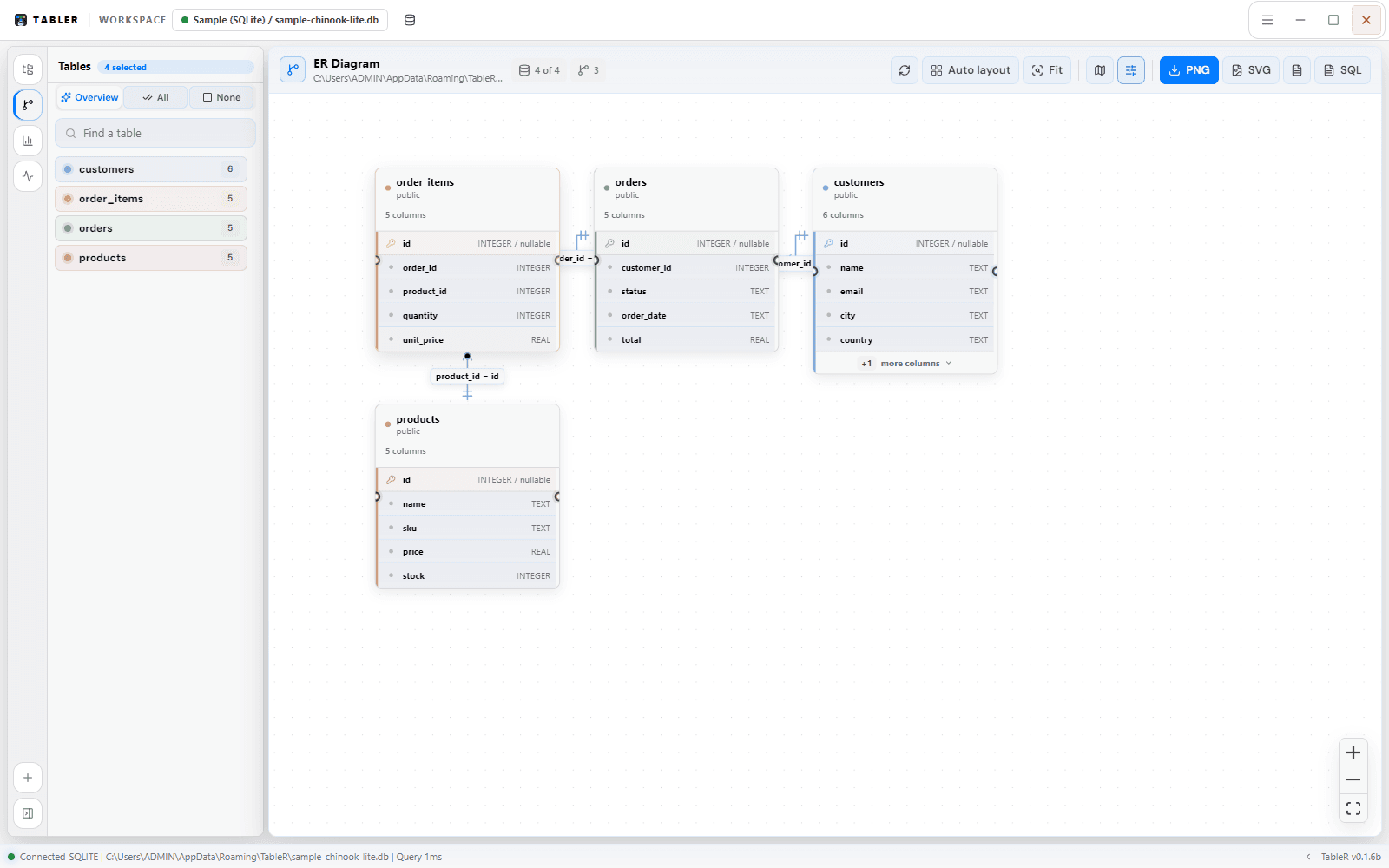Click the stock column in products
Screen dimensions: 1389x868
pyautogui.click(x=468, y=576)
